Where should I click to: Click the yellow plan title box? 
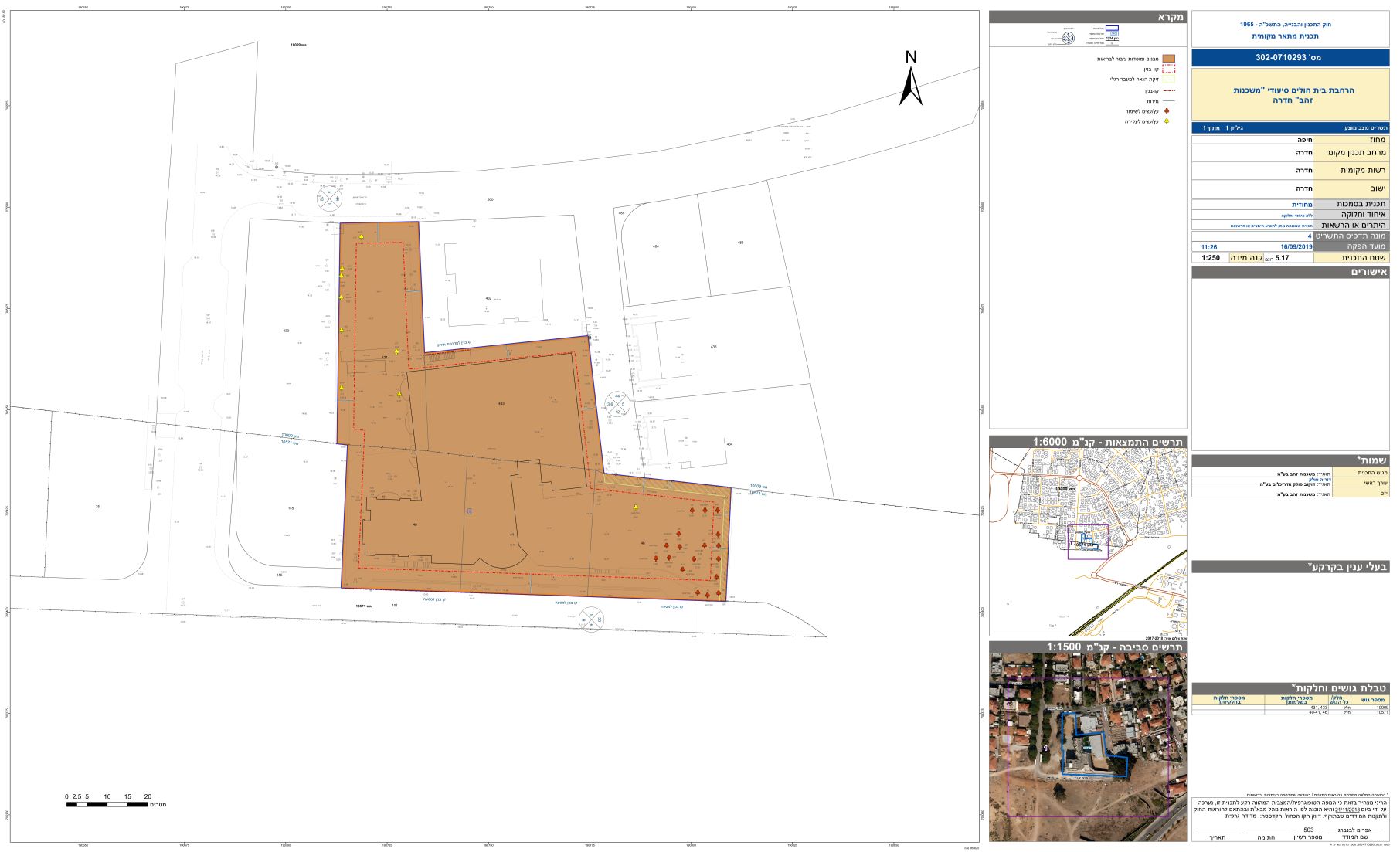tap(1290, 95)
